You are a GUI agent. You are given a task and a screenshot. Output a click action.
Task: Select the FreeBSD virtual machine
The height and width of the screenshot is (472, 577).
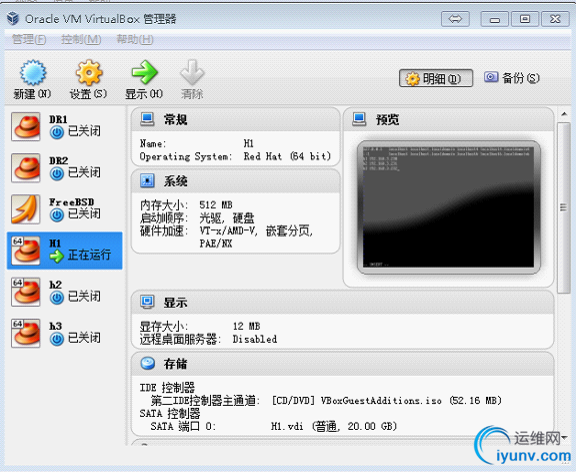click(65, 209)
